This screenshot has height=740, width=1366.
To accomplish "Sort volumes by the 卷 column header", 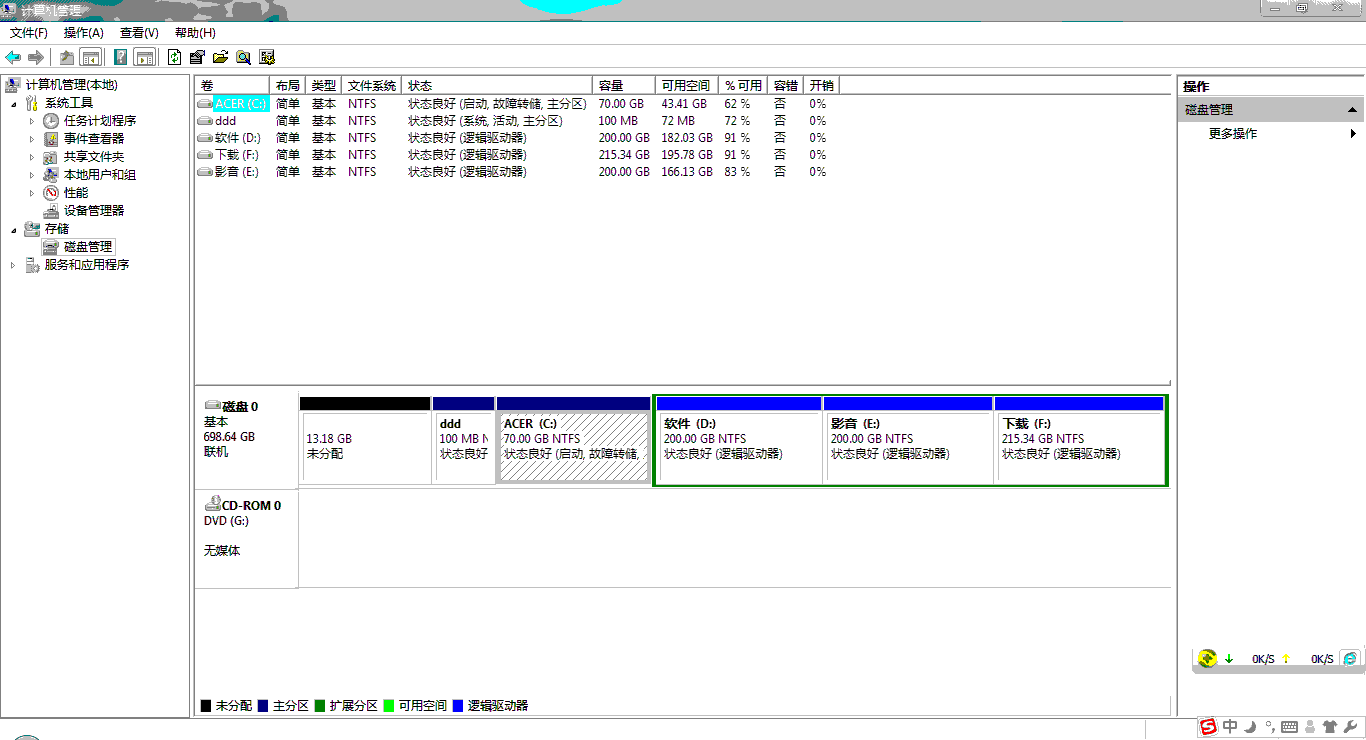I will click(233, 86).
